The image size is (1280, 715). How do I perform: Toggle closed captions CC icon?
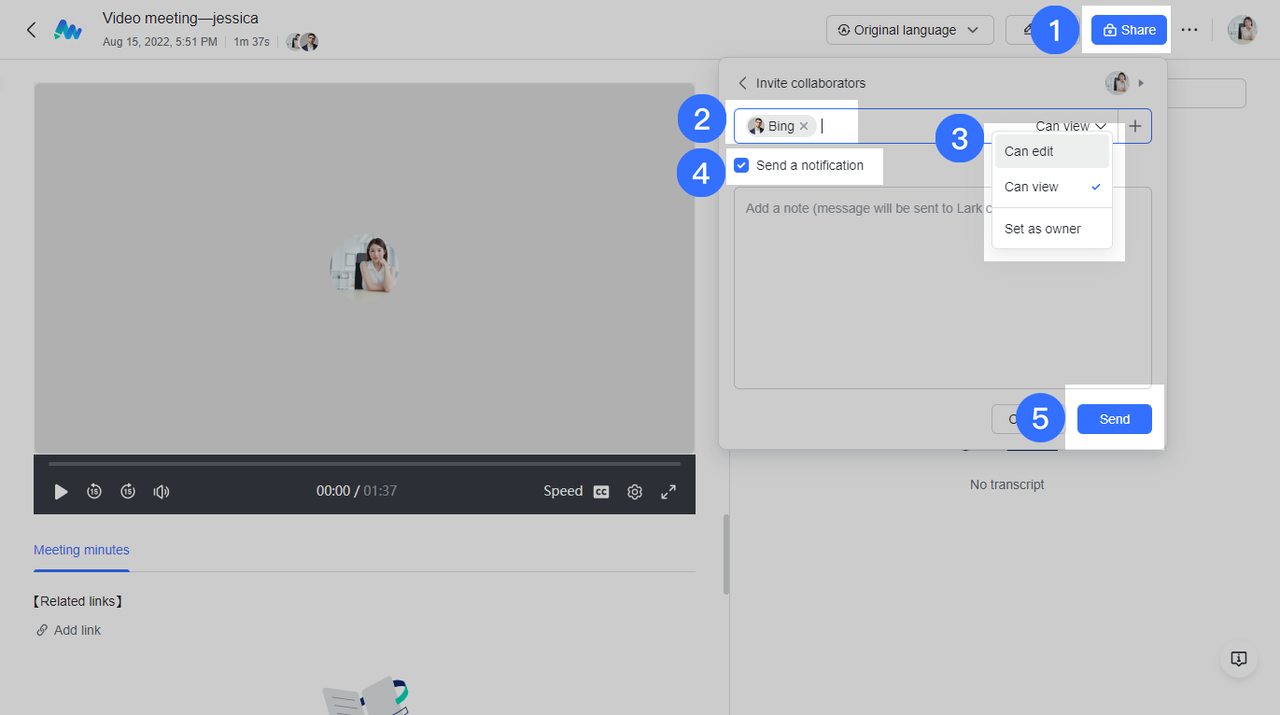coord(601,491)
